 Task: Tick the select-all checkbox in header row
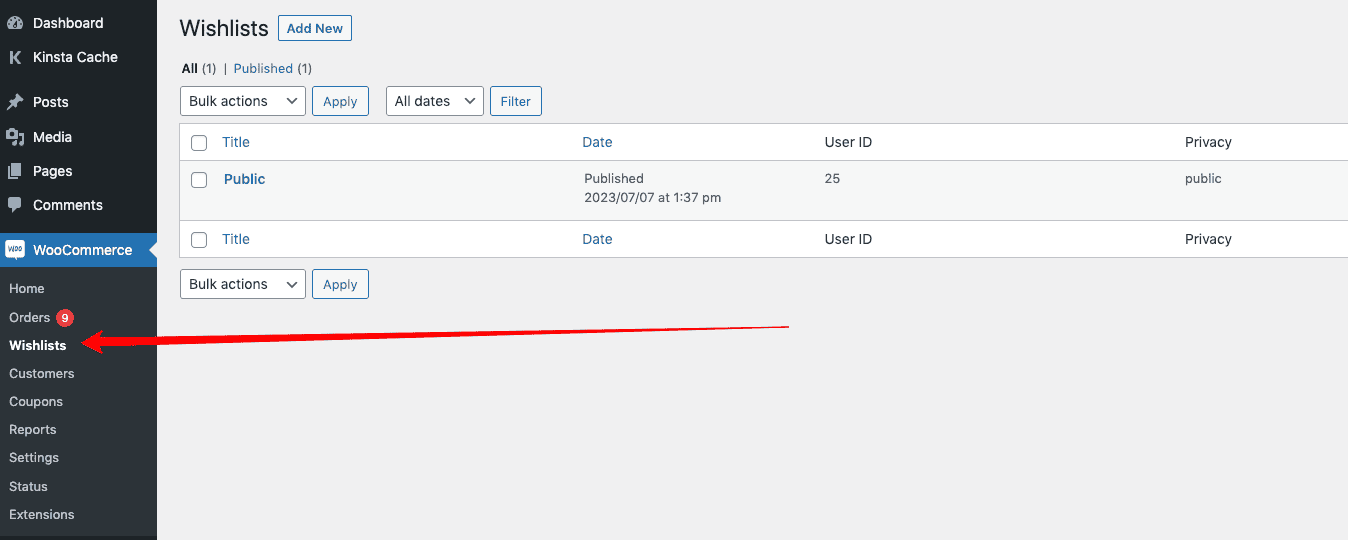coord(199,143)
